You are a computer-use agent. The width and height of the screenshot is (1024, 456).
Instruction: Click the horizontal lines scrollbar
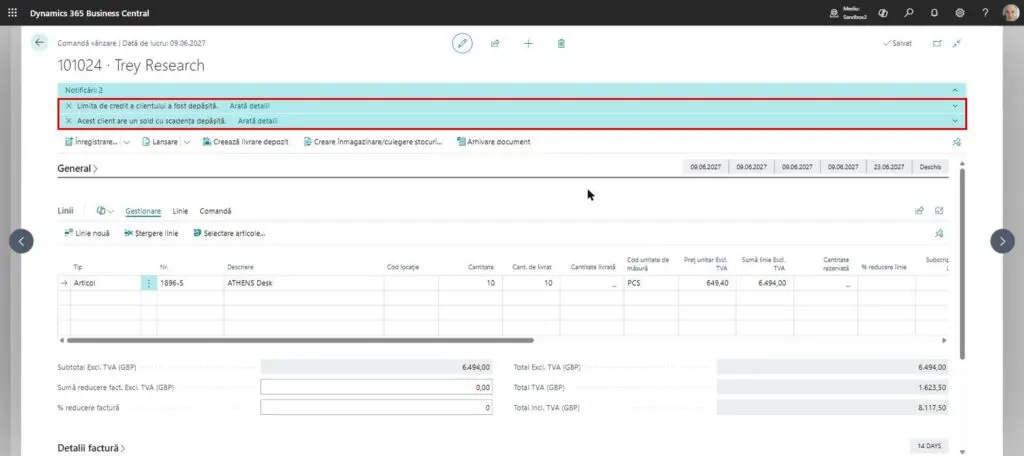300,340
